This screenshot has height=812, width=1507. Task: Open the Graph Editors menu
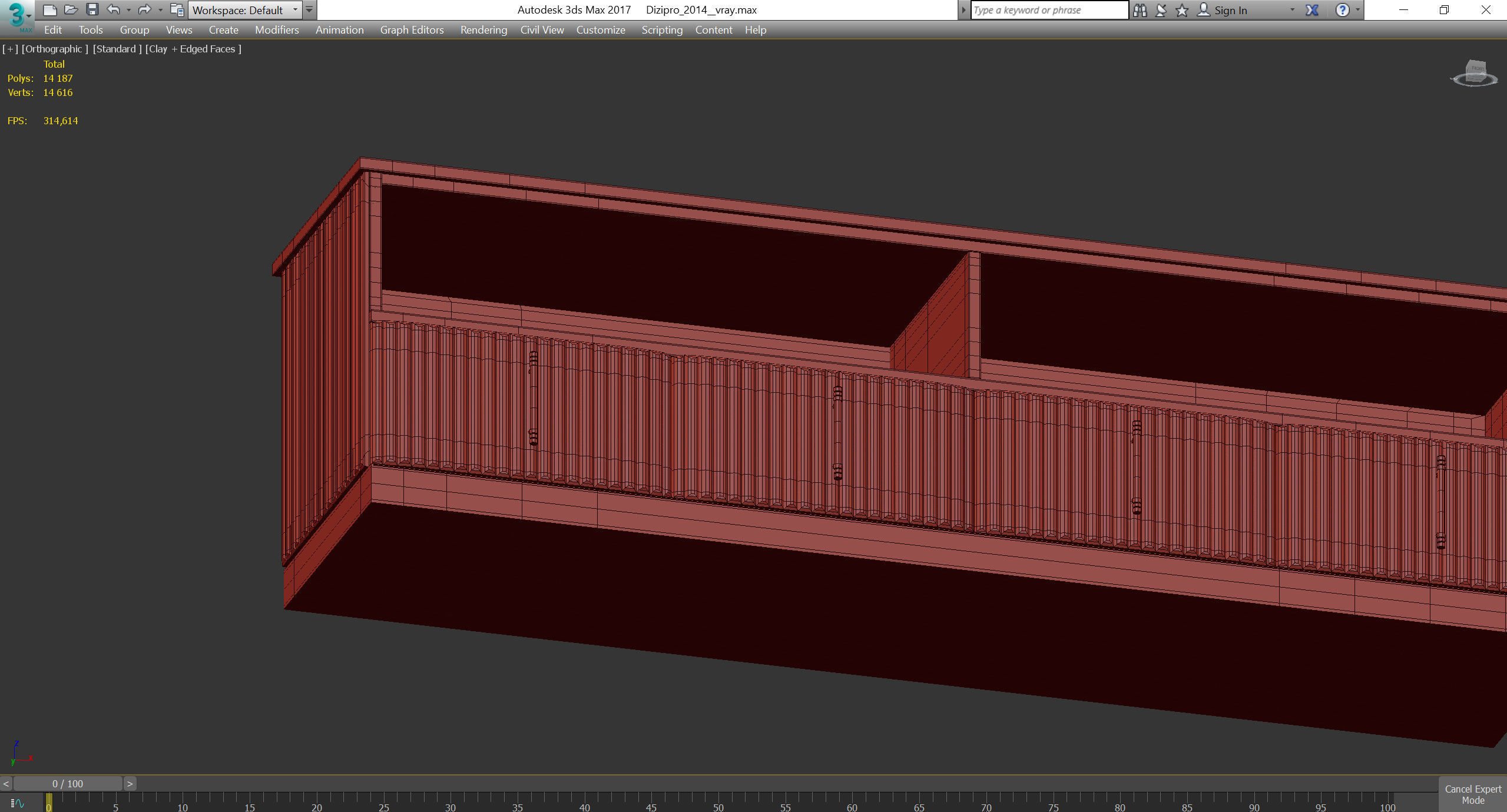click(x=412, y=30)
